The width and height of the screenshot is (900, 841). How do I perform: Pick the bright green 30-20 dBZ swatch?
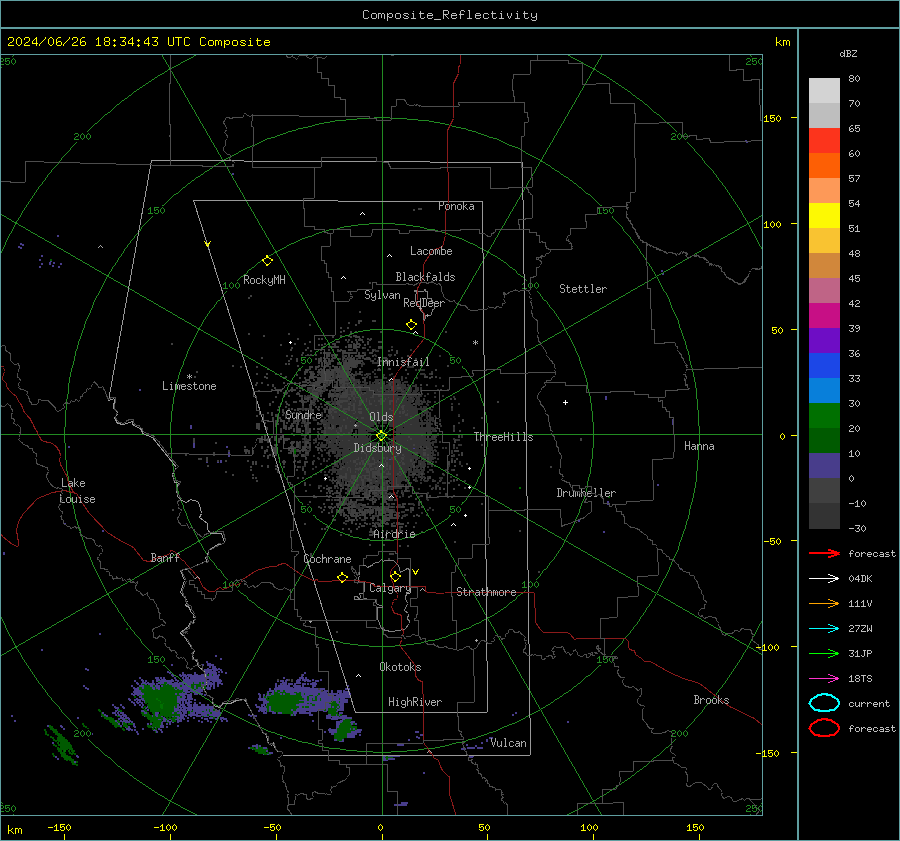(824, 416)
